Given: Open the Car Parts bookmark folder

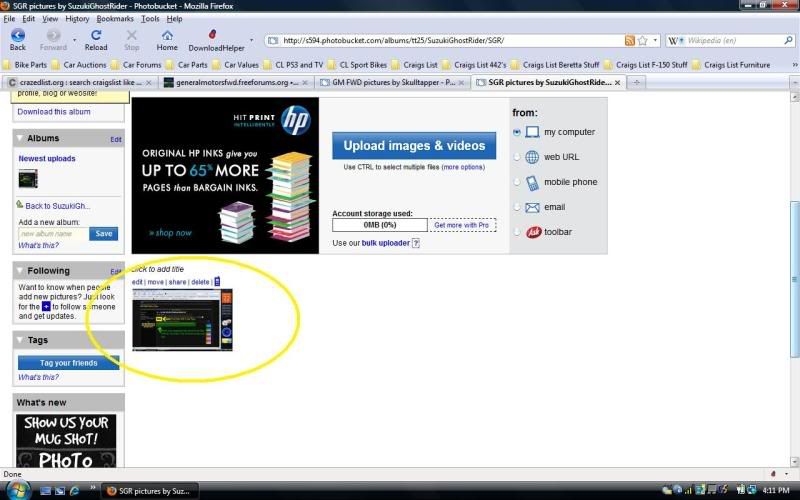Looking at the screenshot, I should point(187,65).
